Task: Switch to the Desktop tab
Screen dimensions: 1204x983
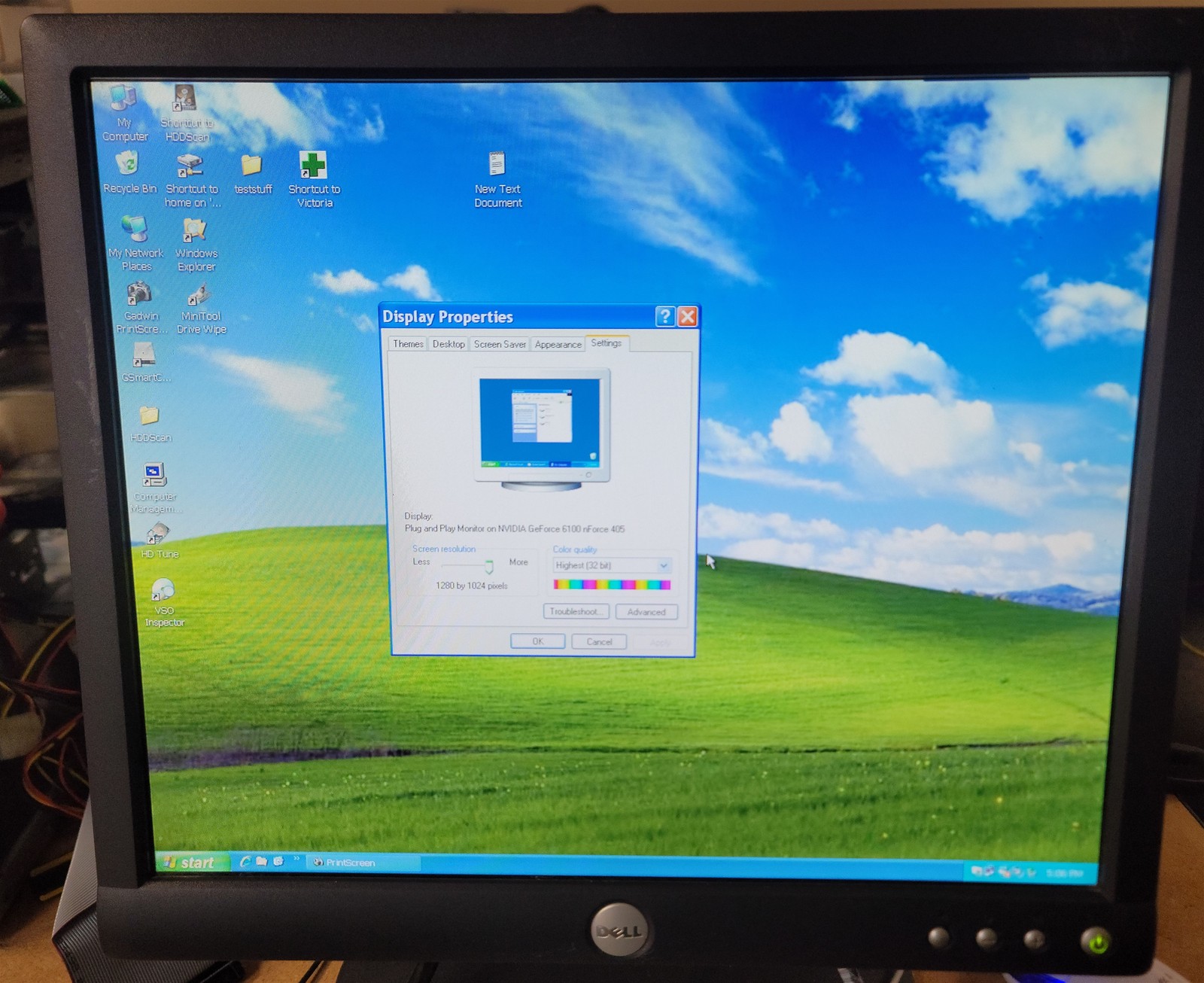Action: tap(448, 344)
